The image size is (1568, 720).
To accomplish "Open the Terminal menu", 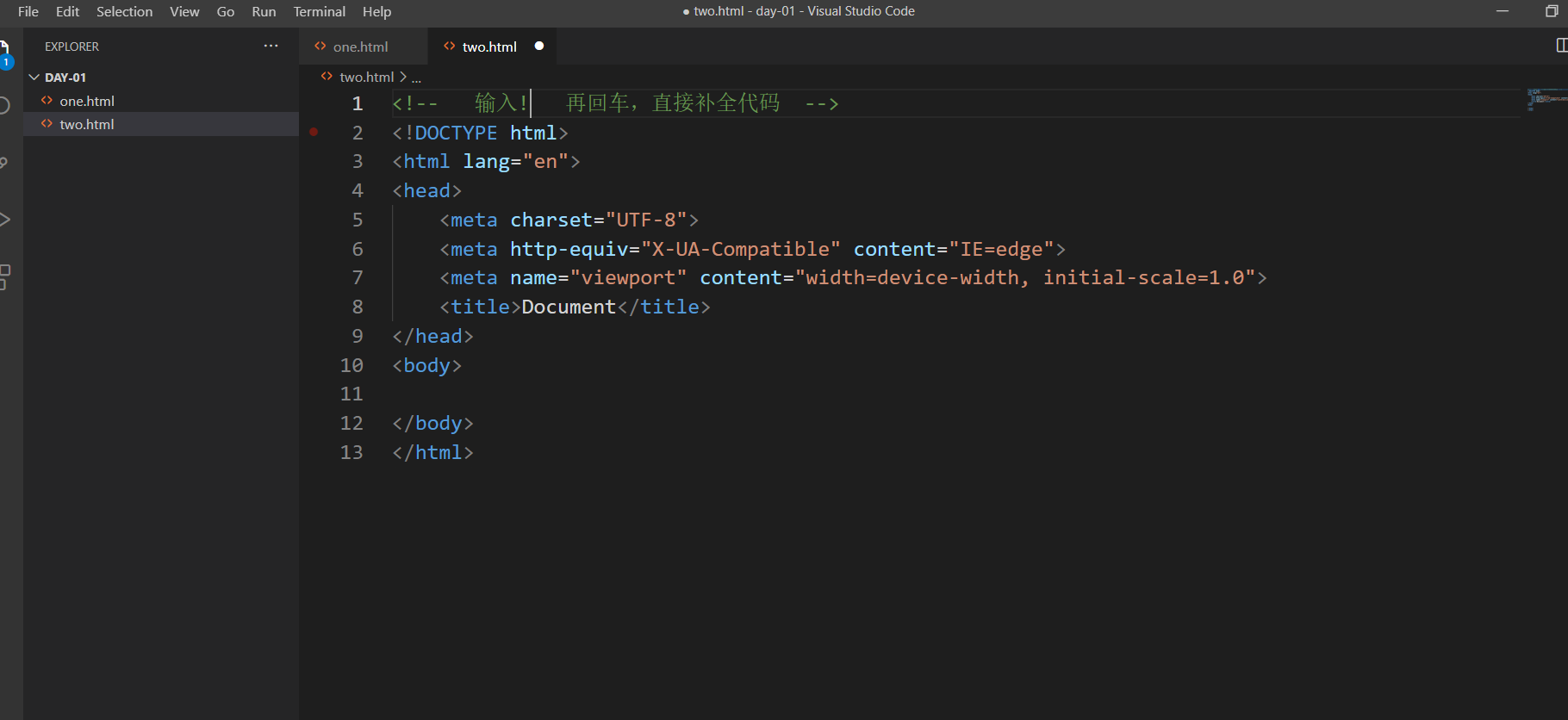I will point(319,11).
